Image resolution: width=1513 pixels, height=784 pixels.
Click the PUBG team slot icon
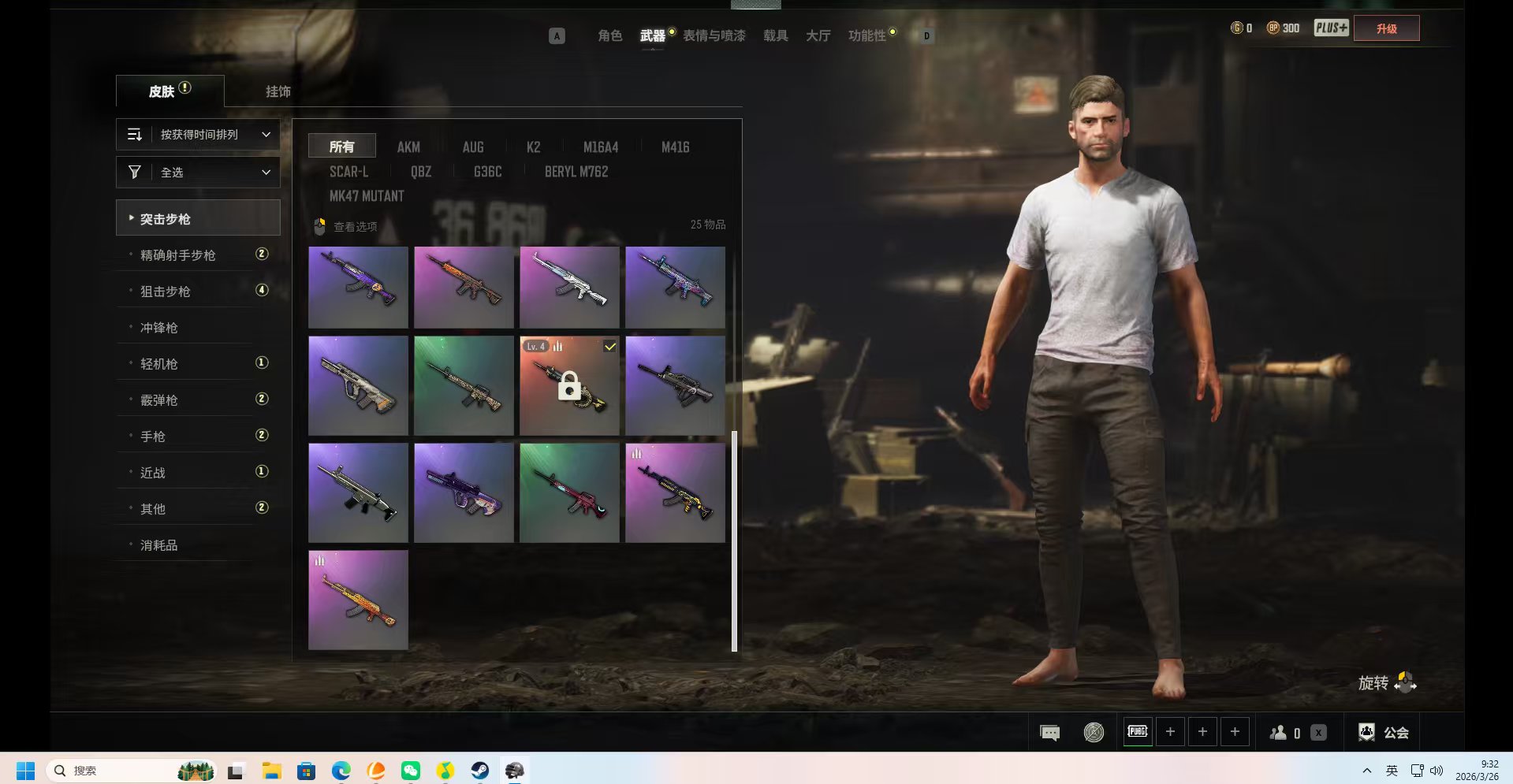point(1137,732)
